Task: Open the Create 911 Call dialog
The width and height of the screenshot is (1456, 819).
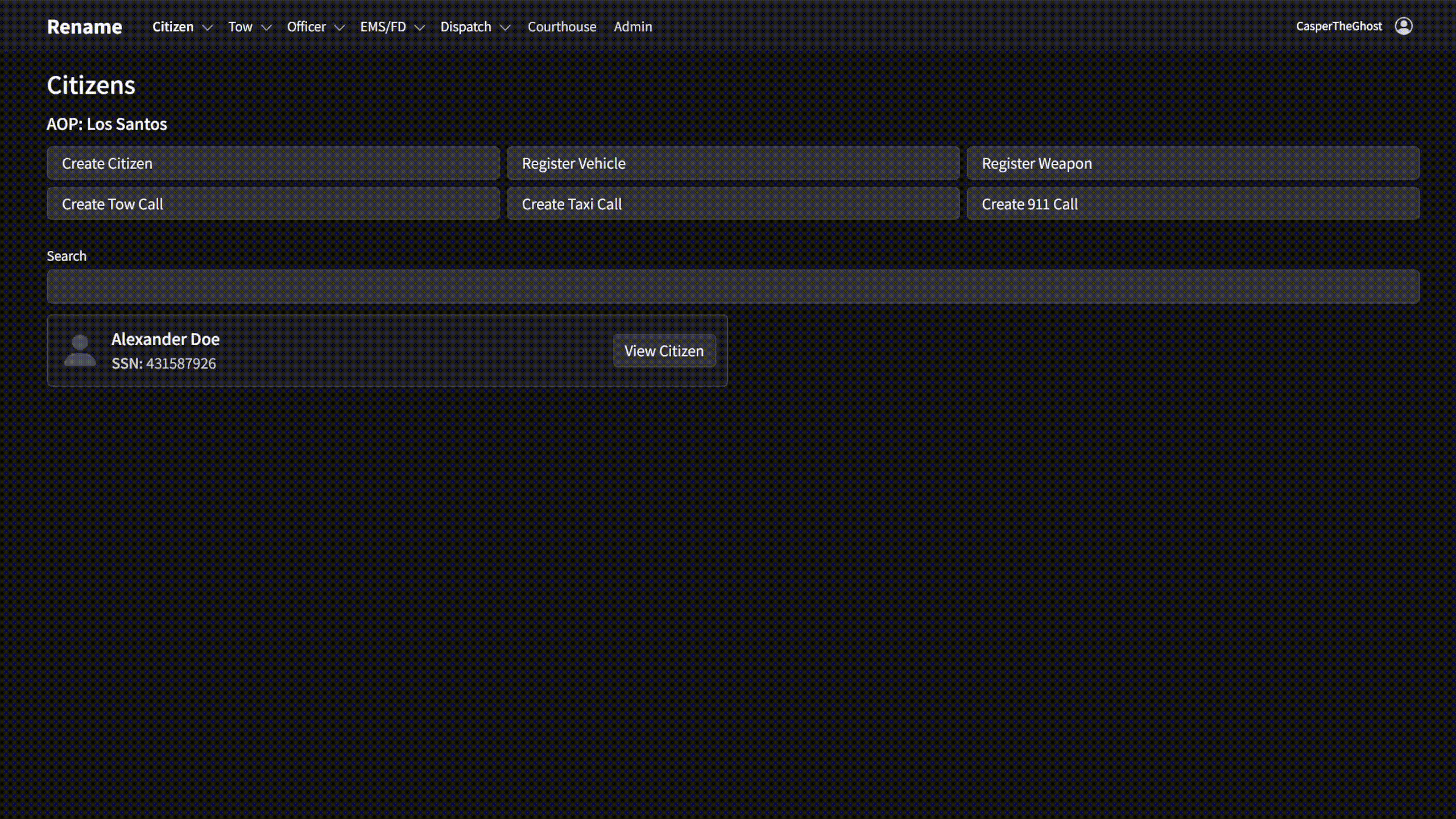Action: coord(1193,204)
